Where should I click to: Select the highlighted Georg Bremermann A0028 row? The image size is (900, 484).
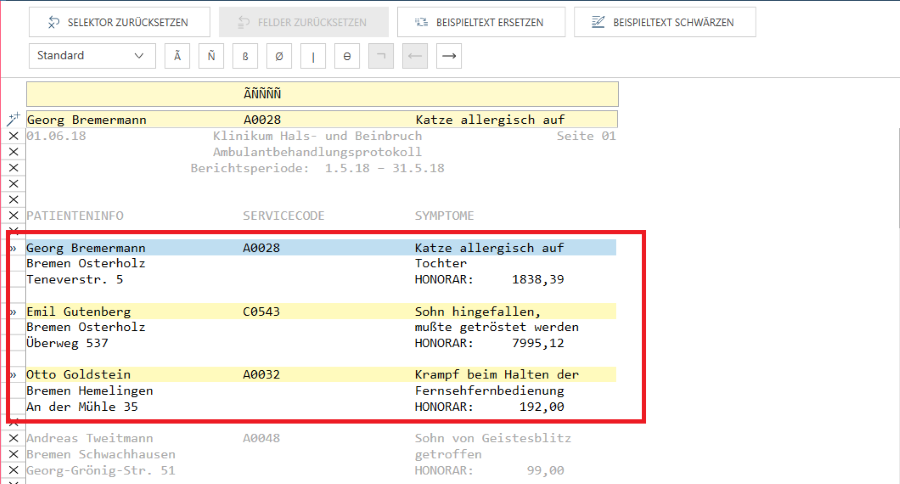pos(320,248)
